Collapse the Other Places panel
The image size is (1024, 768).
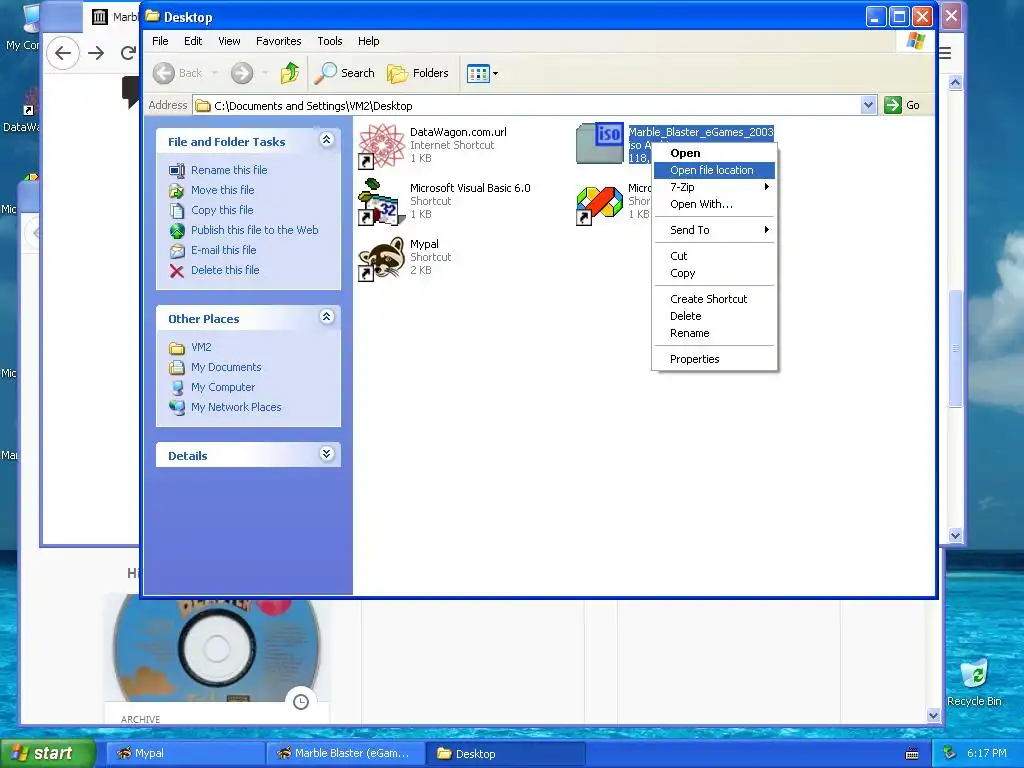click(327, 317)
